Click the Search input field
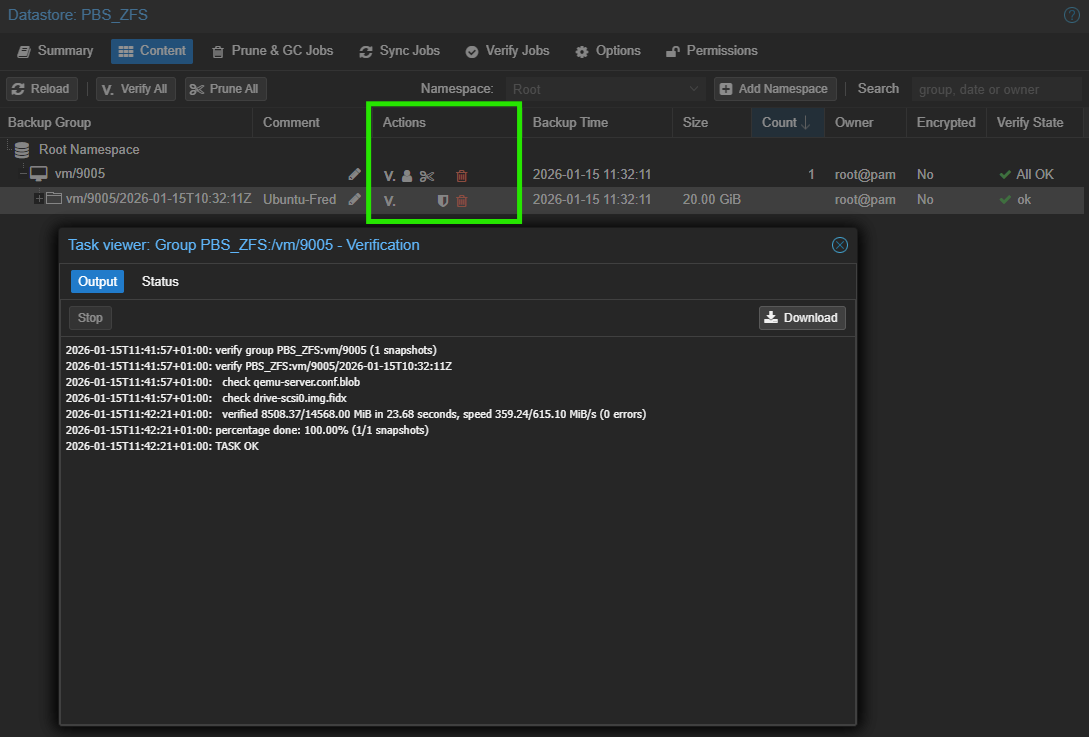The image size is (1089, 737). (x=996, y=89)
